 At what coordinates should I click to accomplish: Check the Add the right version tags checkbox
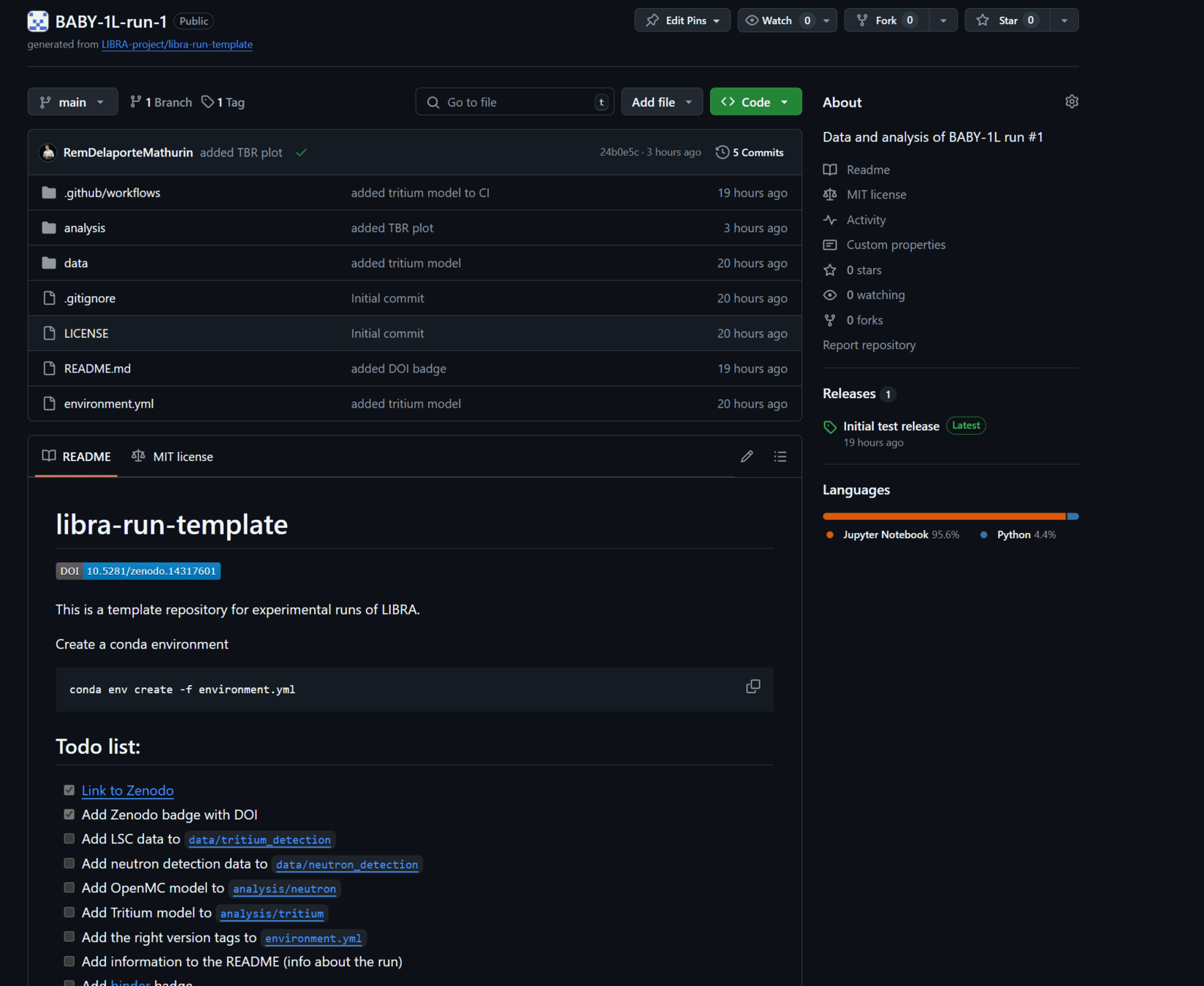[x=69, y=936]
